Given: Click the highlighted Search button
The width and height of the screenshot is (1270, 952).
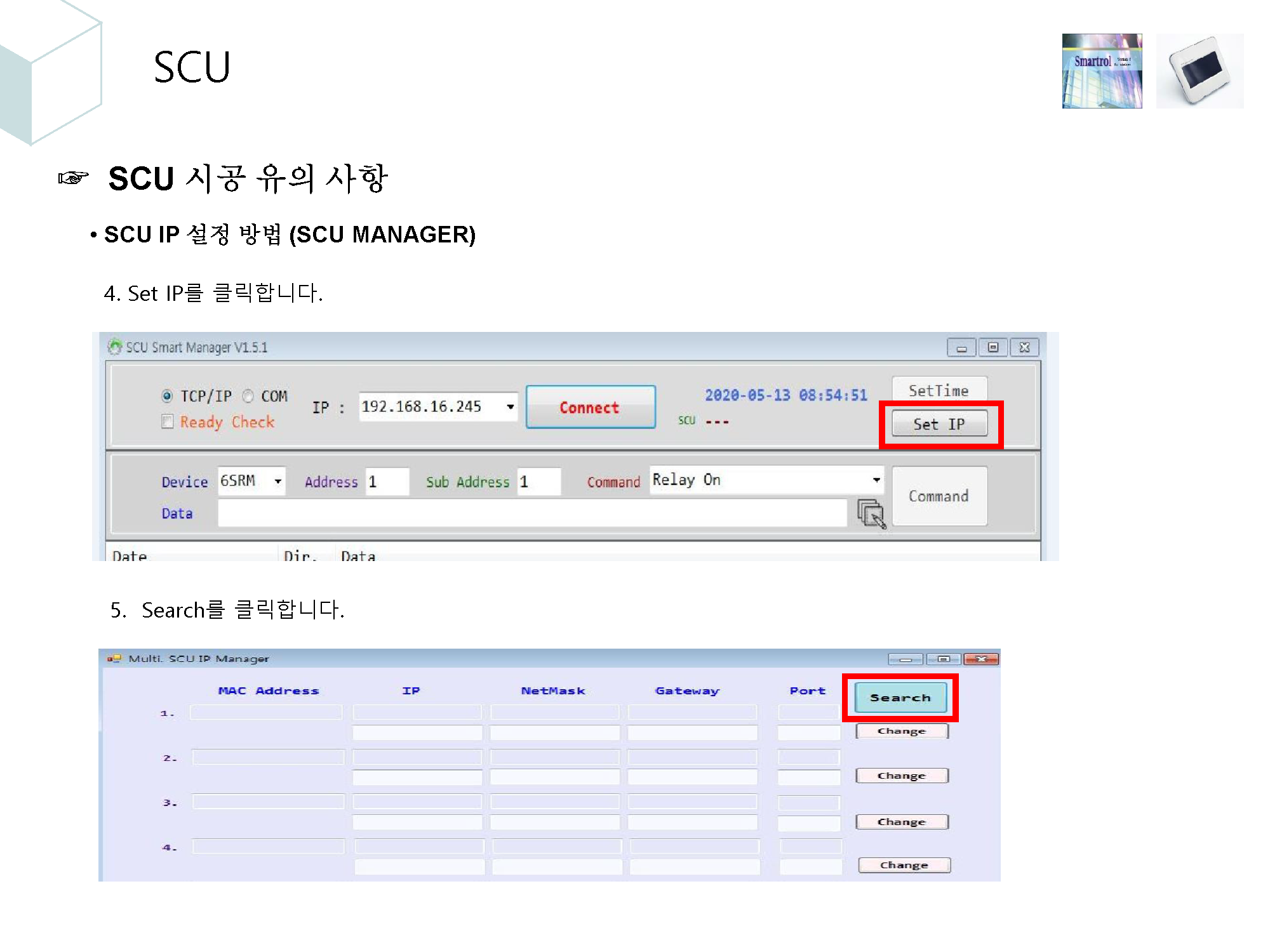Looking at the screenshot, I should pyautogui.click(x=900, y=697).
